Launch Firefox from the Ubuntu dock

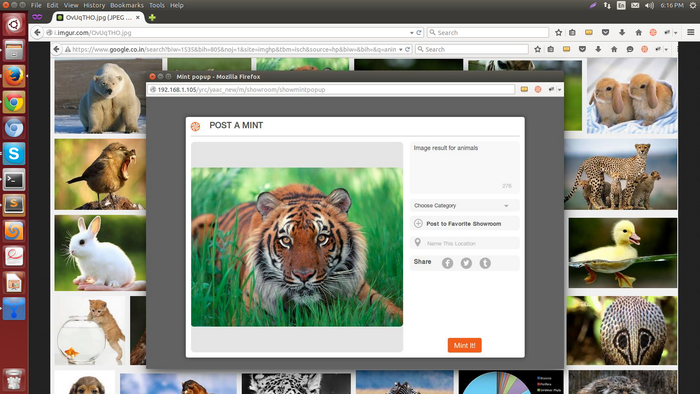14,76
